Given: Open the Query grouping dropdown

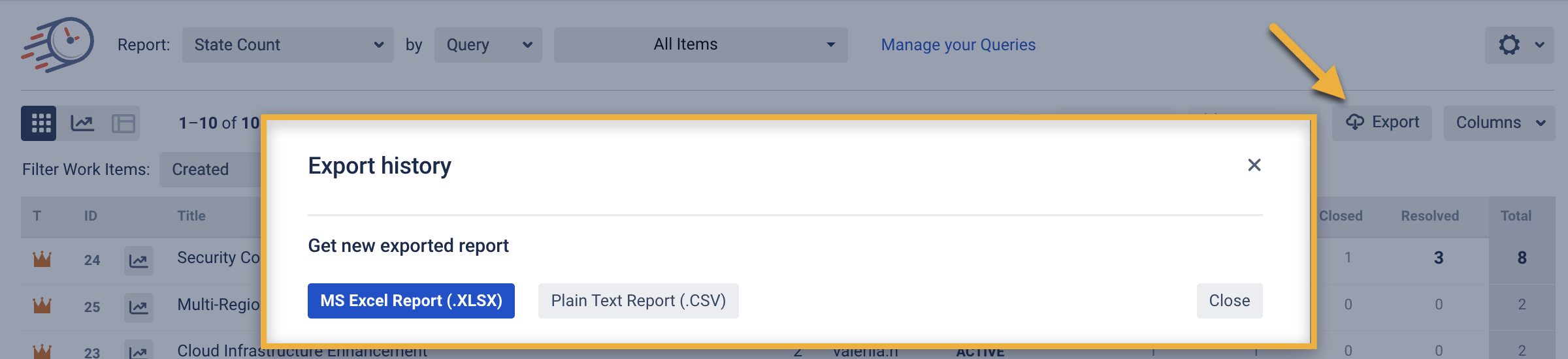Looking at the screenshot, I should (x=488, y=45).
